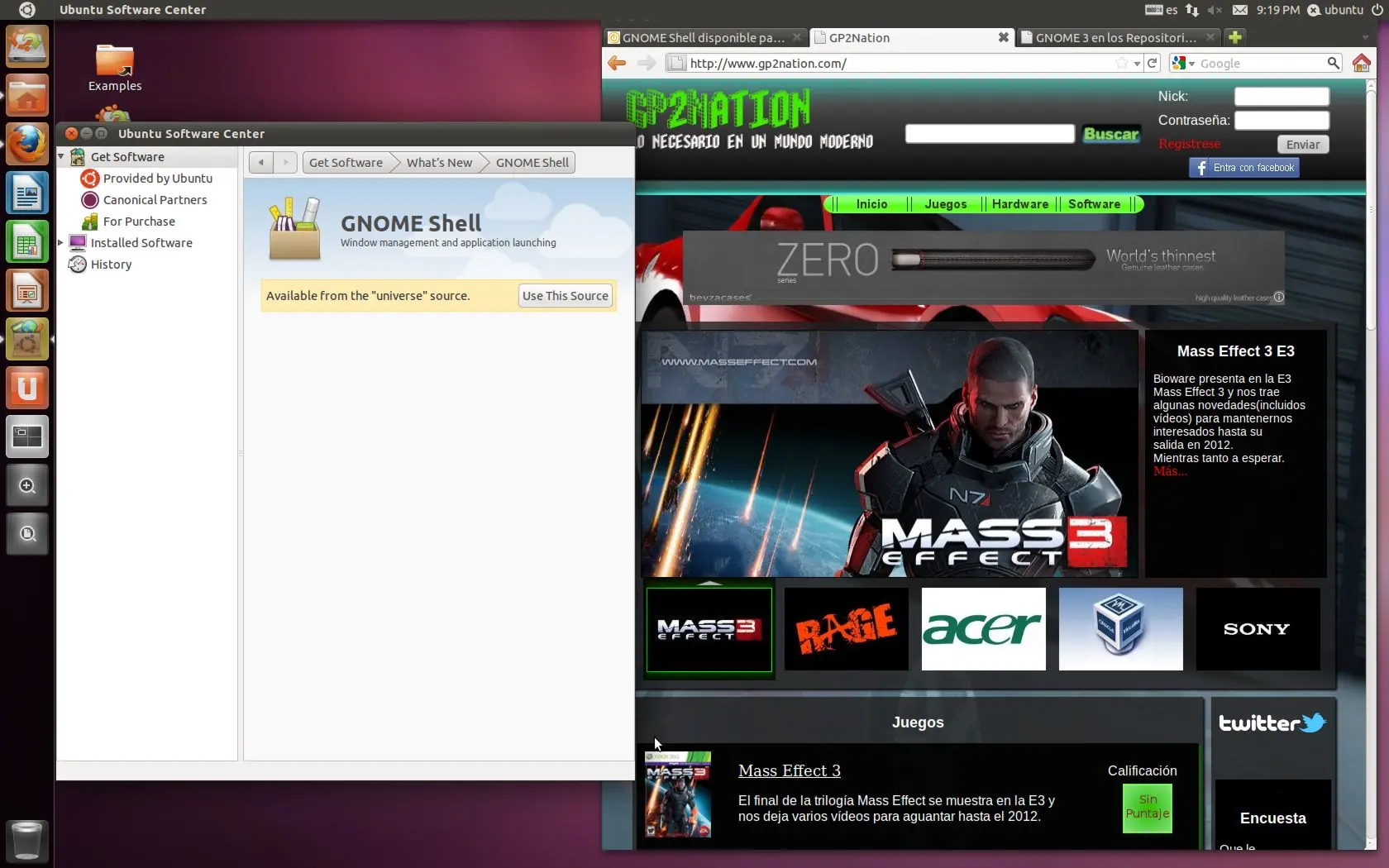Click Firefox back arrow button
Viewport: 1389px width, 868px height.
[617, 63]
